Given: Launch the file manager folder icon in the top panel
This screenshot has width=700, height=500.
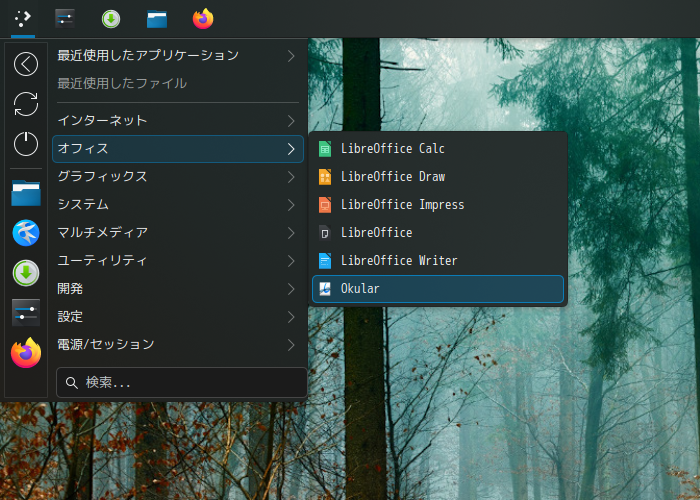Looking at the screenshot, I should 157,19.
